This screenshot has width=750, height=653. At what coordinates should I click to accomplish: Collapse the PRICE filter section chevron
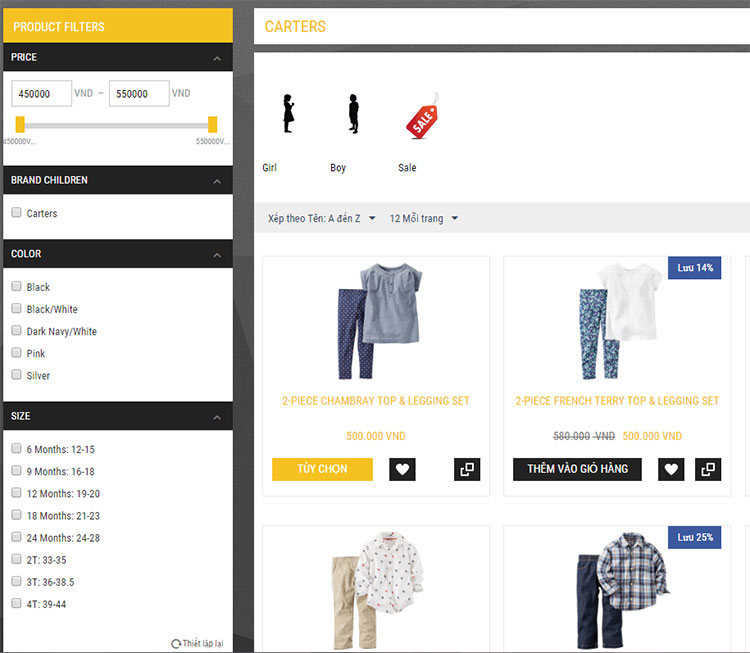click(x=217, y=58)
